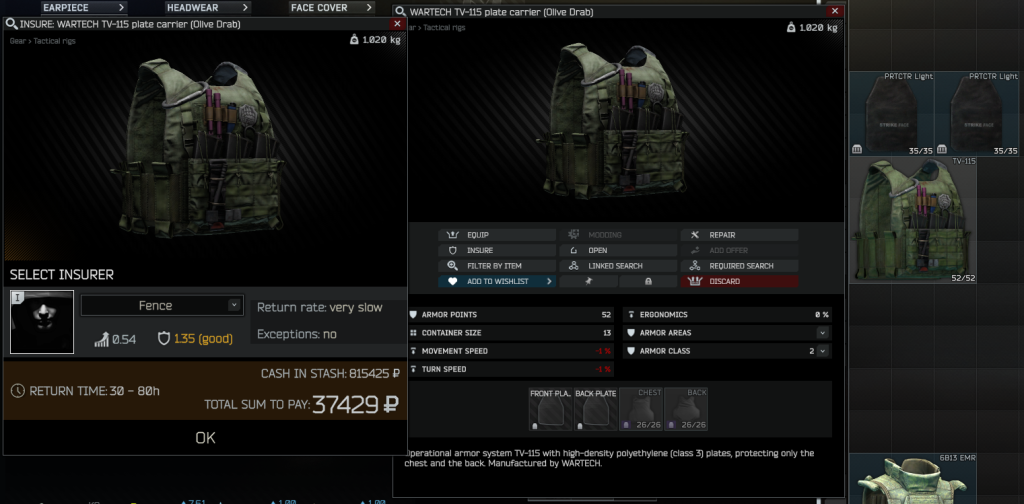
Task: Click the Required Search button
Action: click(x=739, y=266)
